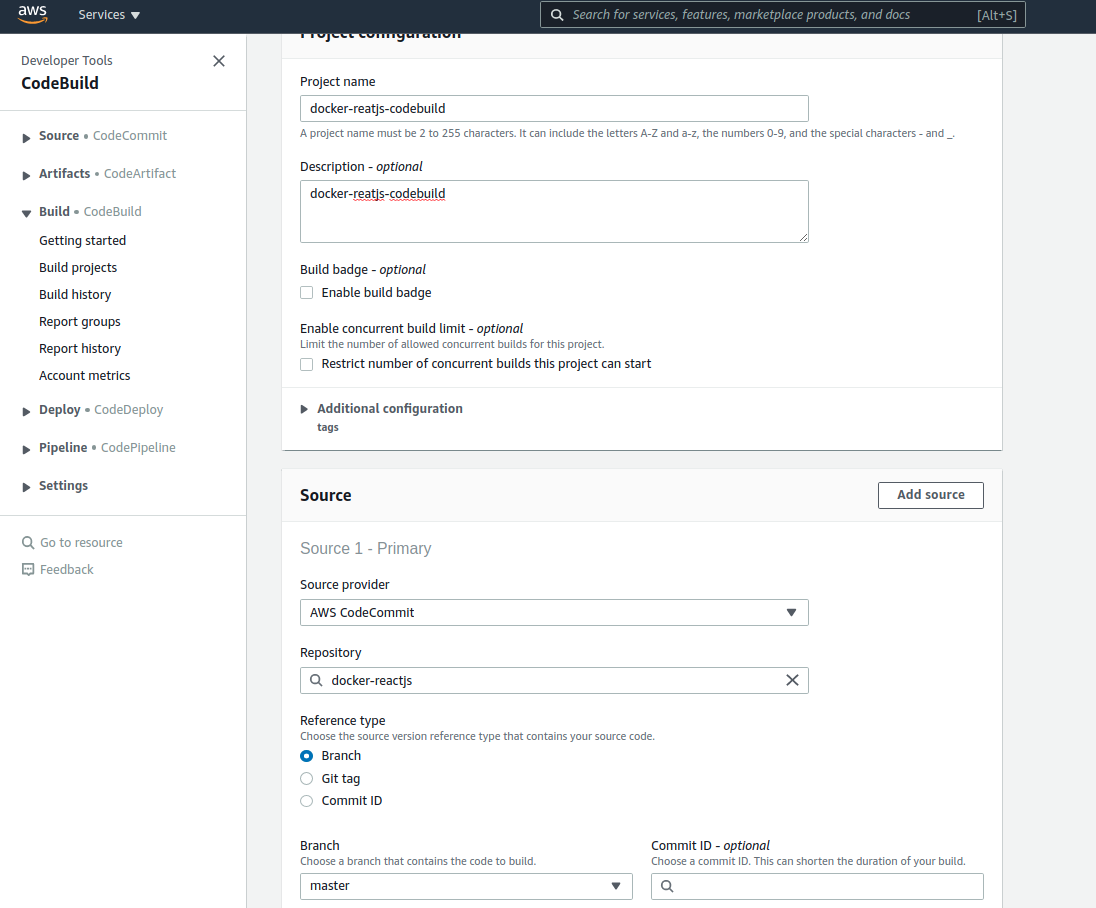Image resolution: width=1096 pixels, height=908 pixels.
Task: Click inside the Project name input field
Action: (554, 108)
